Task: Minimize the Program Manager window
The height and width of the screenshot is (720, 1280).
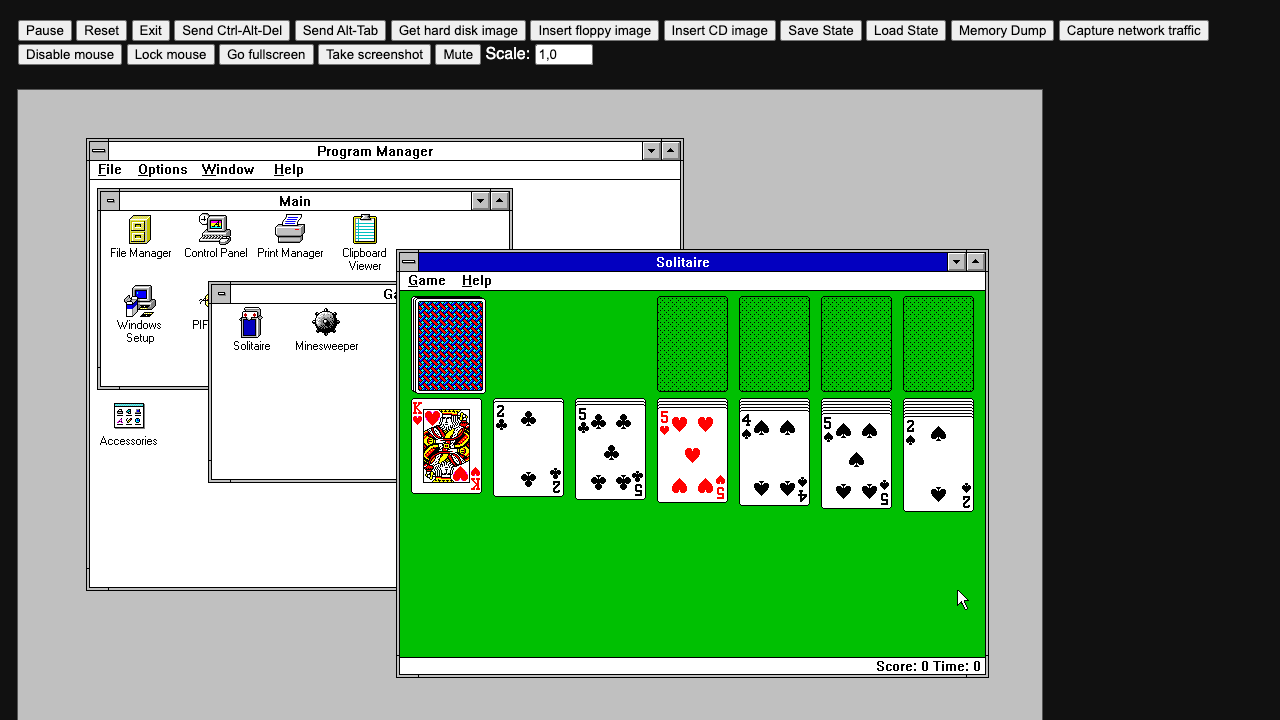Action: pyautogui.click(x=652, y=151)
